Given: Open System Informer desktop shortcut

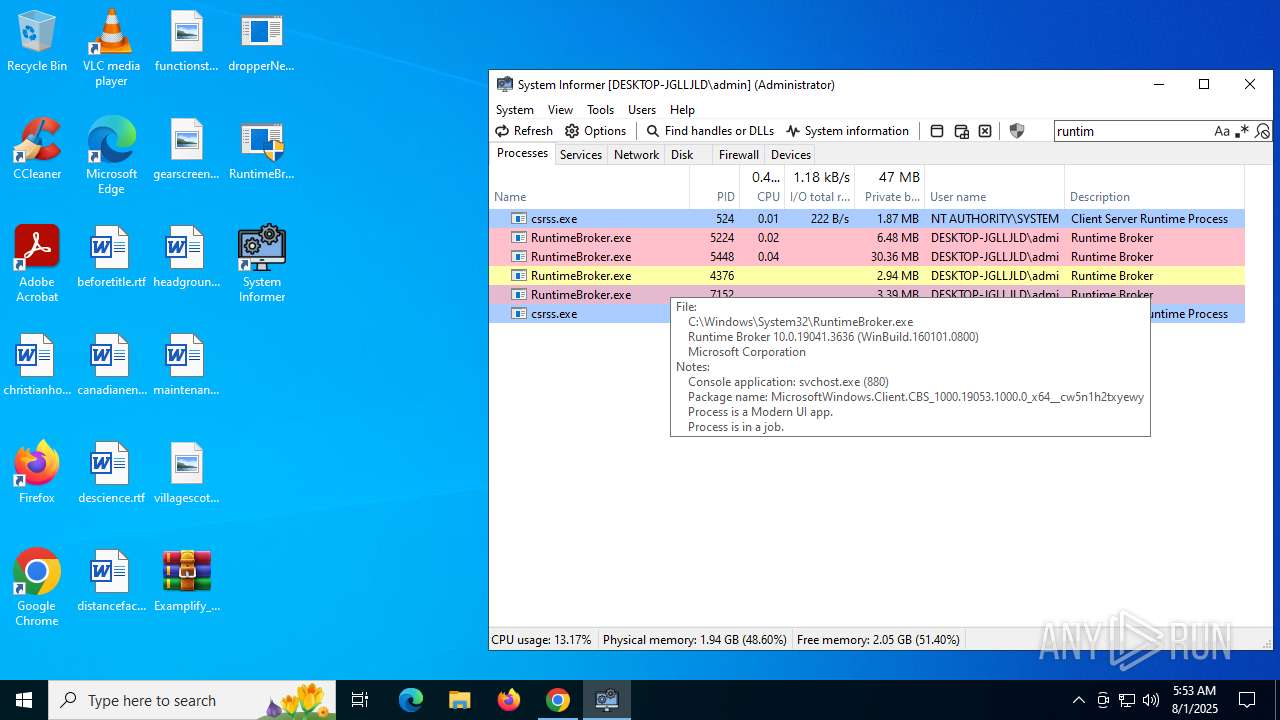Looking at the screenshot, I should (262, 263).
